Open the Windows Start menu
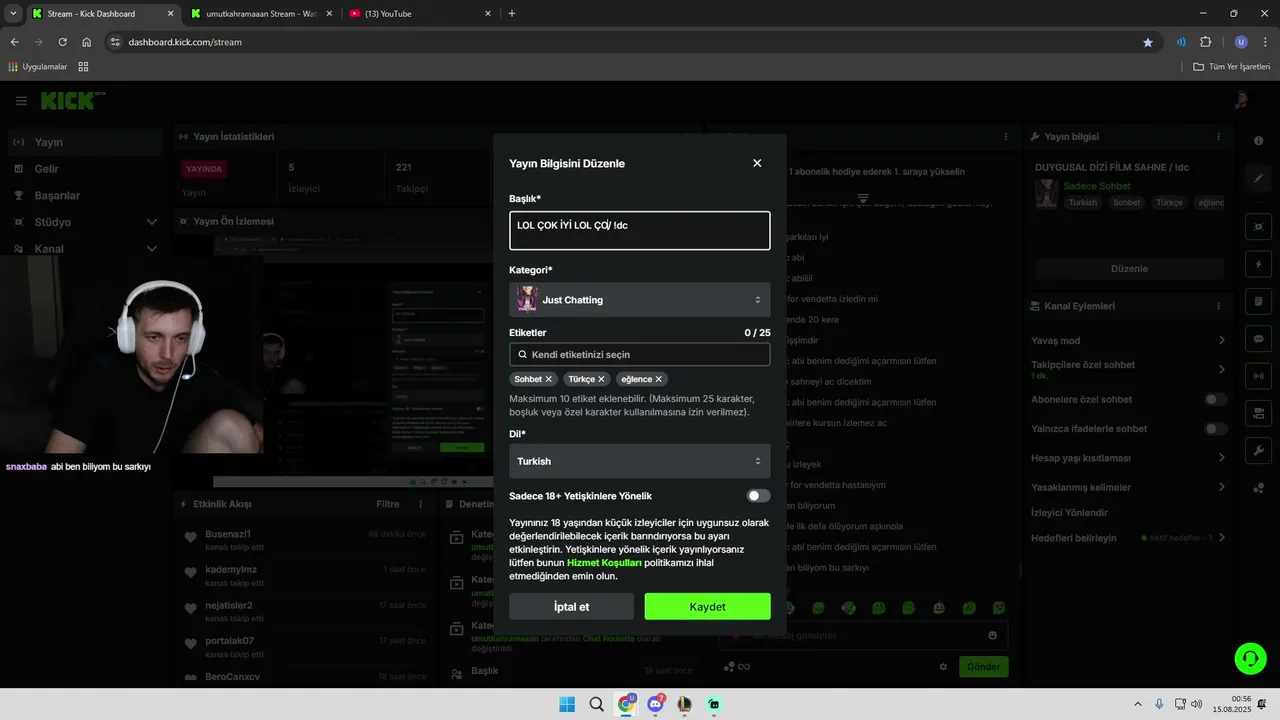 click(567, 704)
